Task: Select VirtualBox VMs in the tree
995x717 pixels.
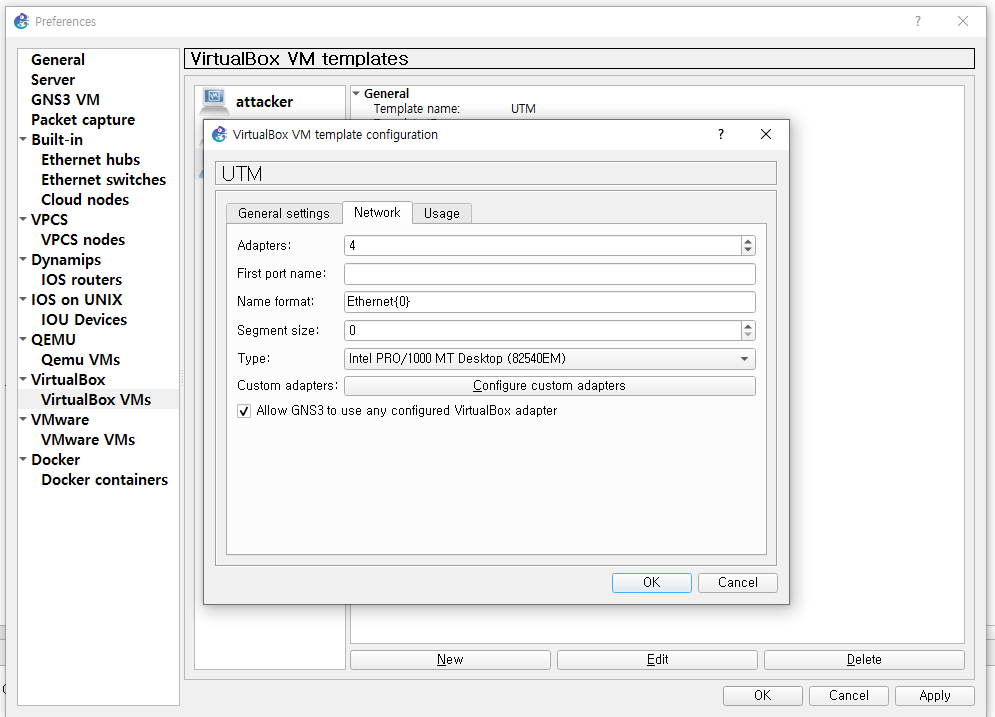Action: click(96, 400)
